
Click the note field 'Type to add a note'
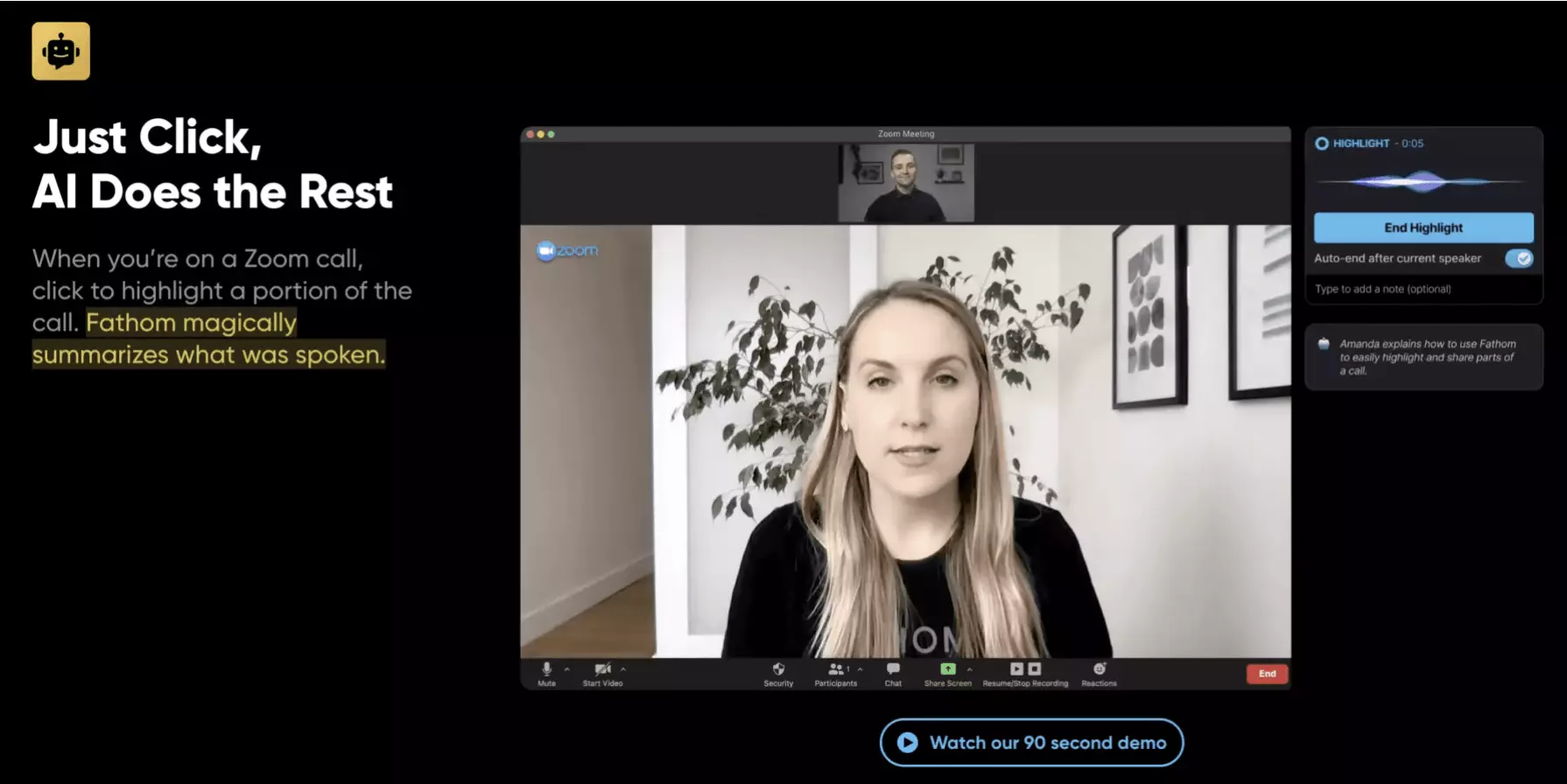[x=1423, y=289]
